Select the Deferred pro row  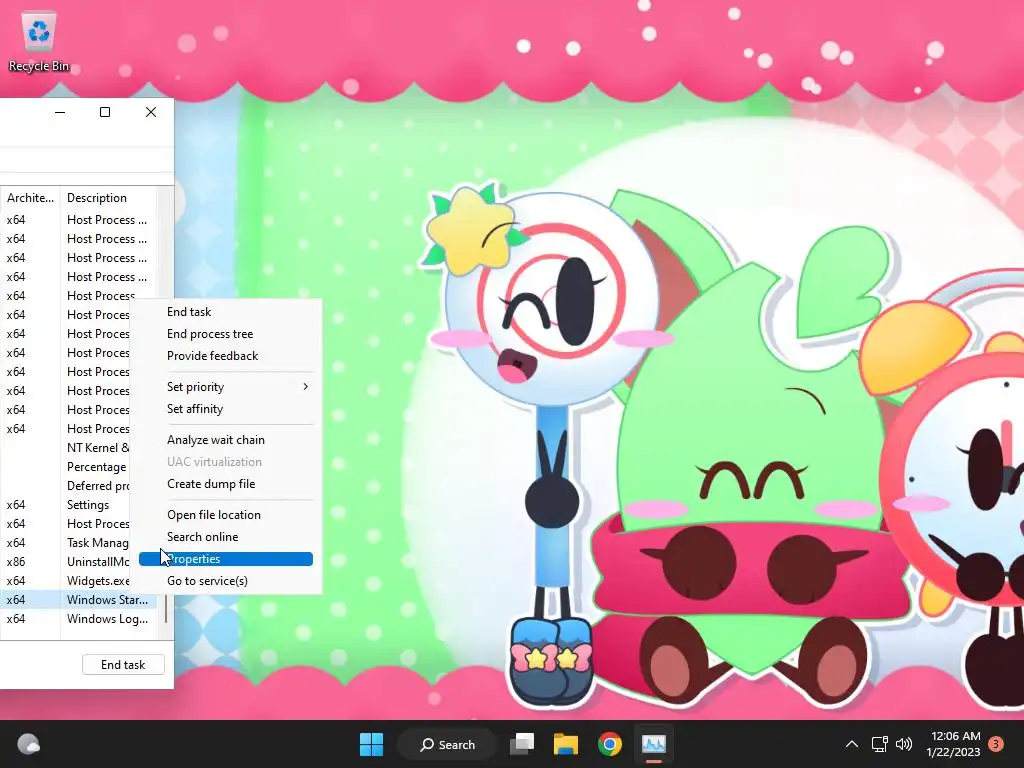coord(65,486)
